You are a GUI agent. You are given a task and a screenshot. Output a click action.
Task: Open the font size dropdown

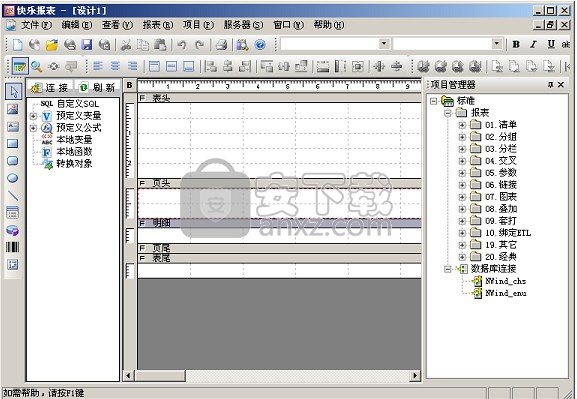[x=497, y=43]
